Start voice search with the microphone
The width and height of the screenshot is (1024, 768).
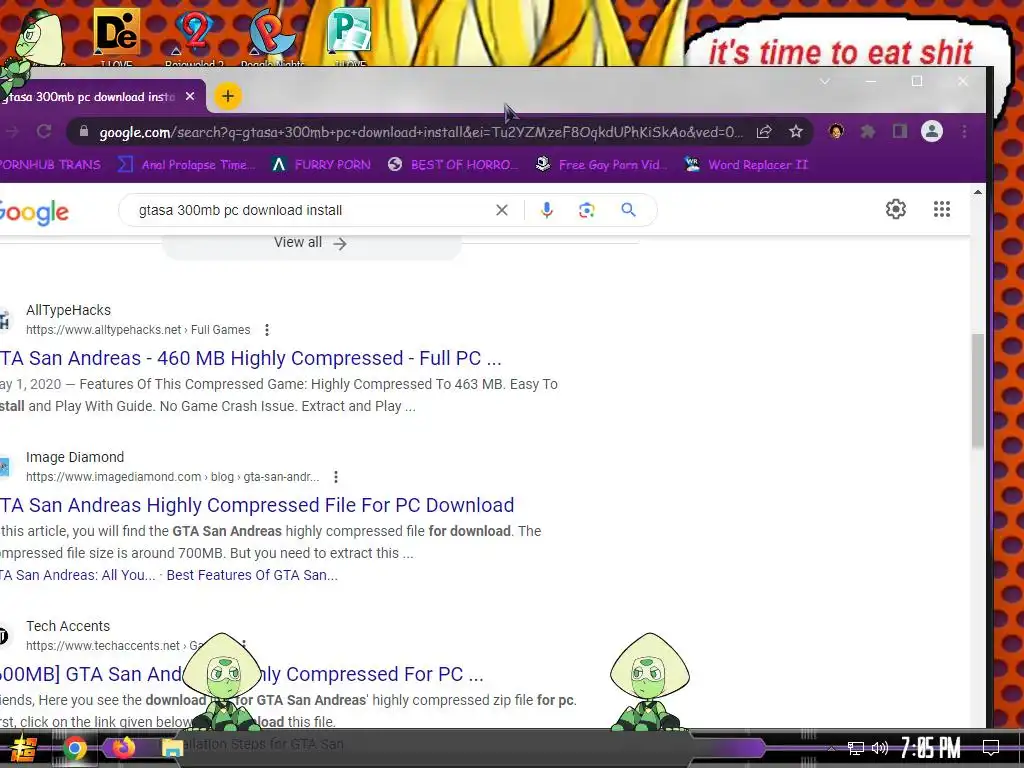click(x=547, y=210)
